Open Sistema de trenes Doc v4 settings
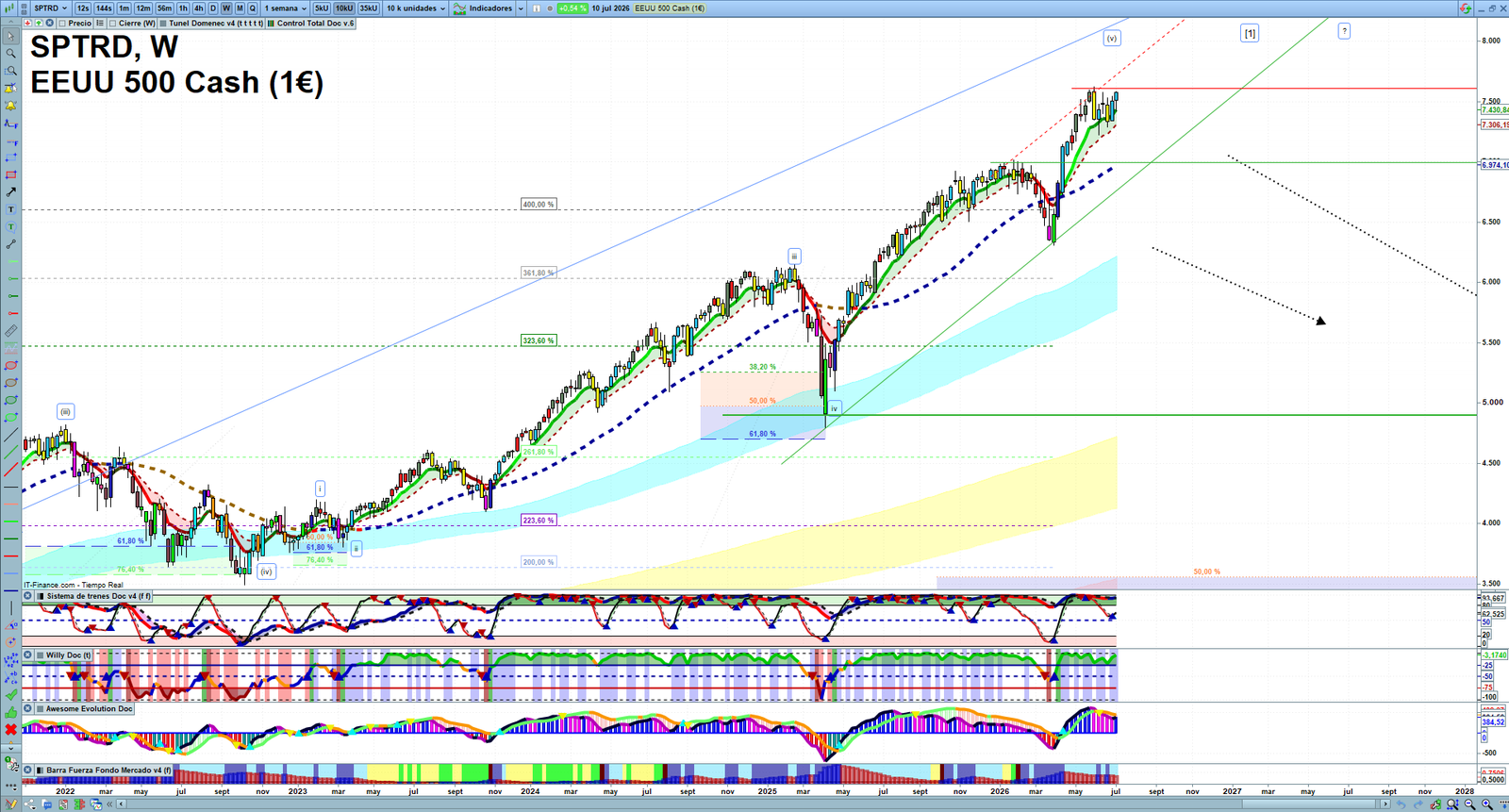Viewport: 1509px width, 812px height. point(98,596)
